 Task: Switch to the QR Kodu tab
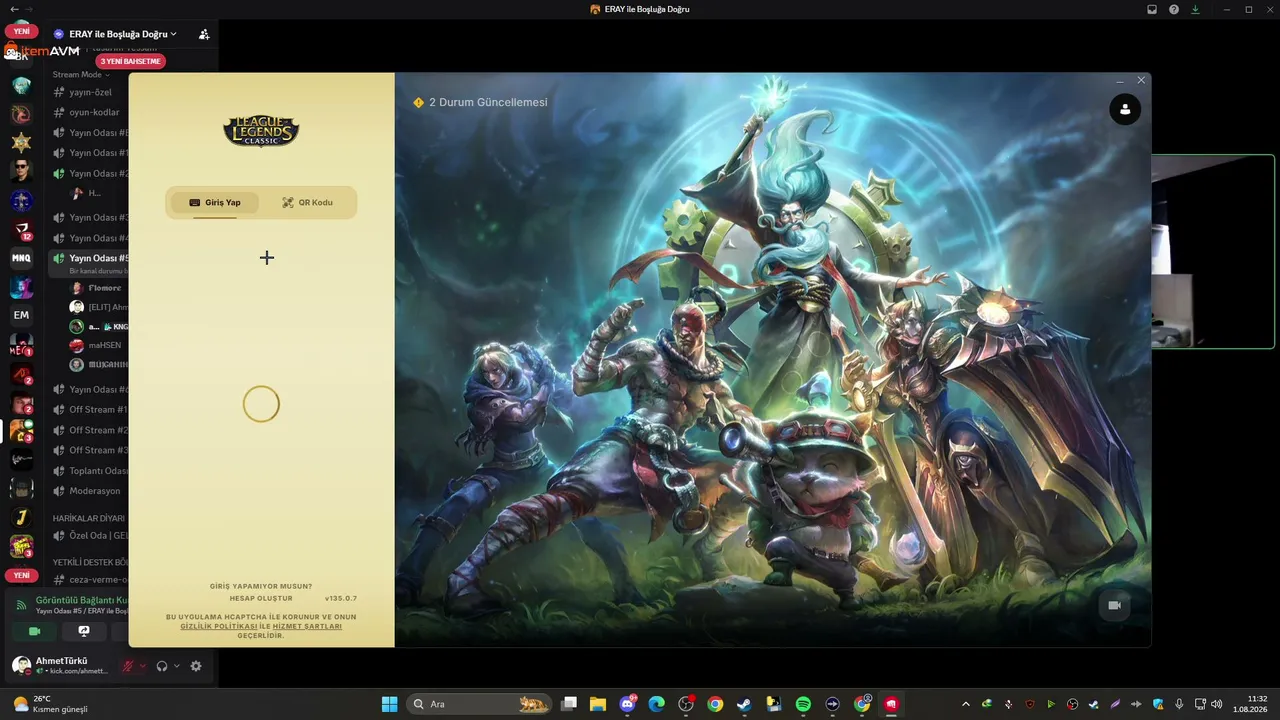307,203
